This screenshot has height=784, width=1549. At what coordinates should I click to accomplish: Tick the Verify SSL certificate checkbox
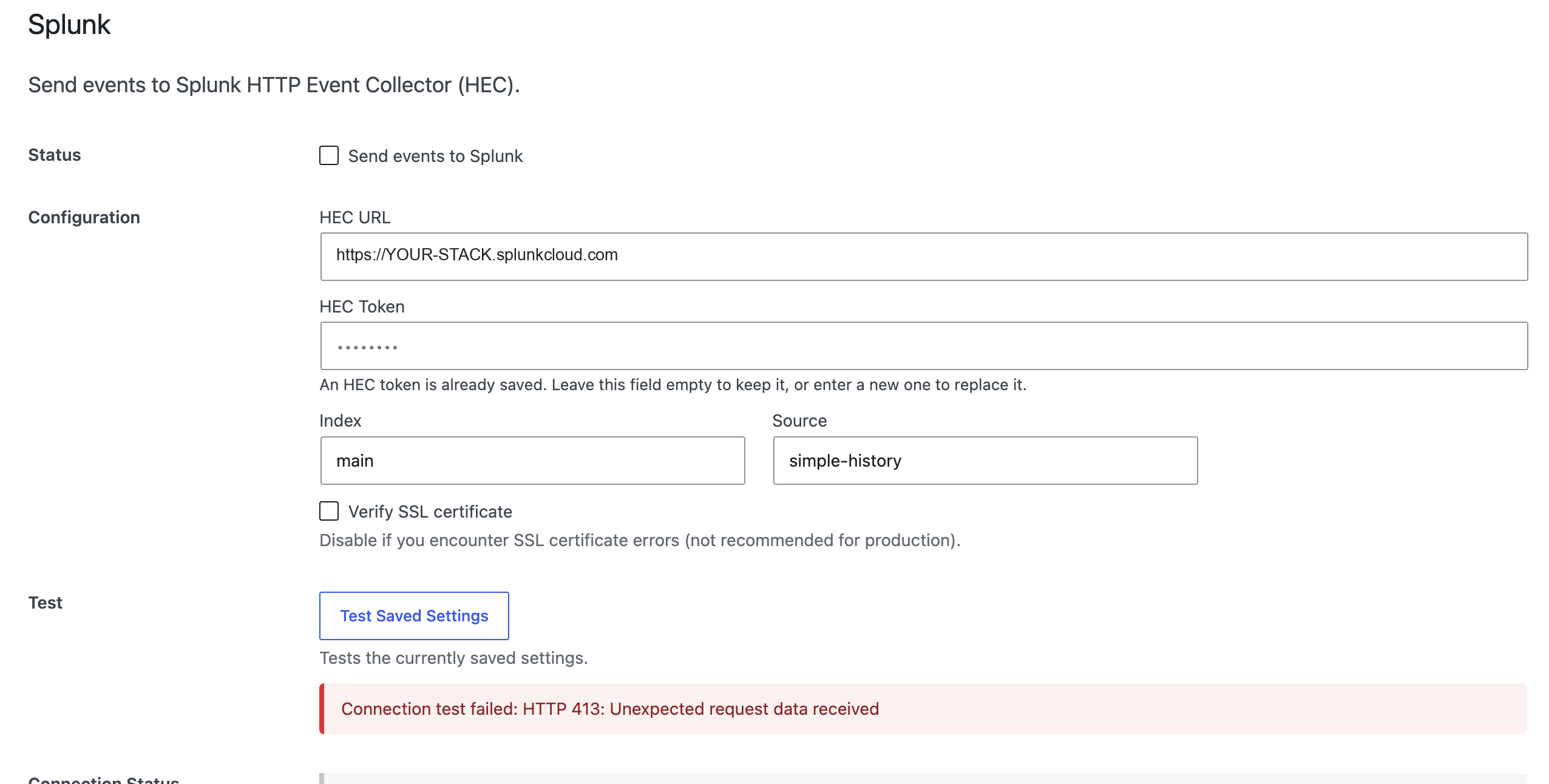click(329, 511)
